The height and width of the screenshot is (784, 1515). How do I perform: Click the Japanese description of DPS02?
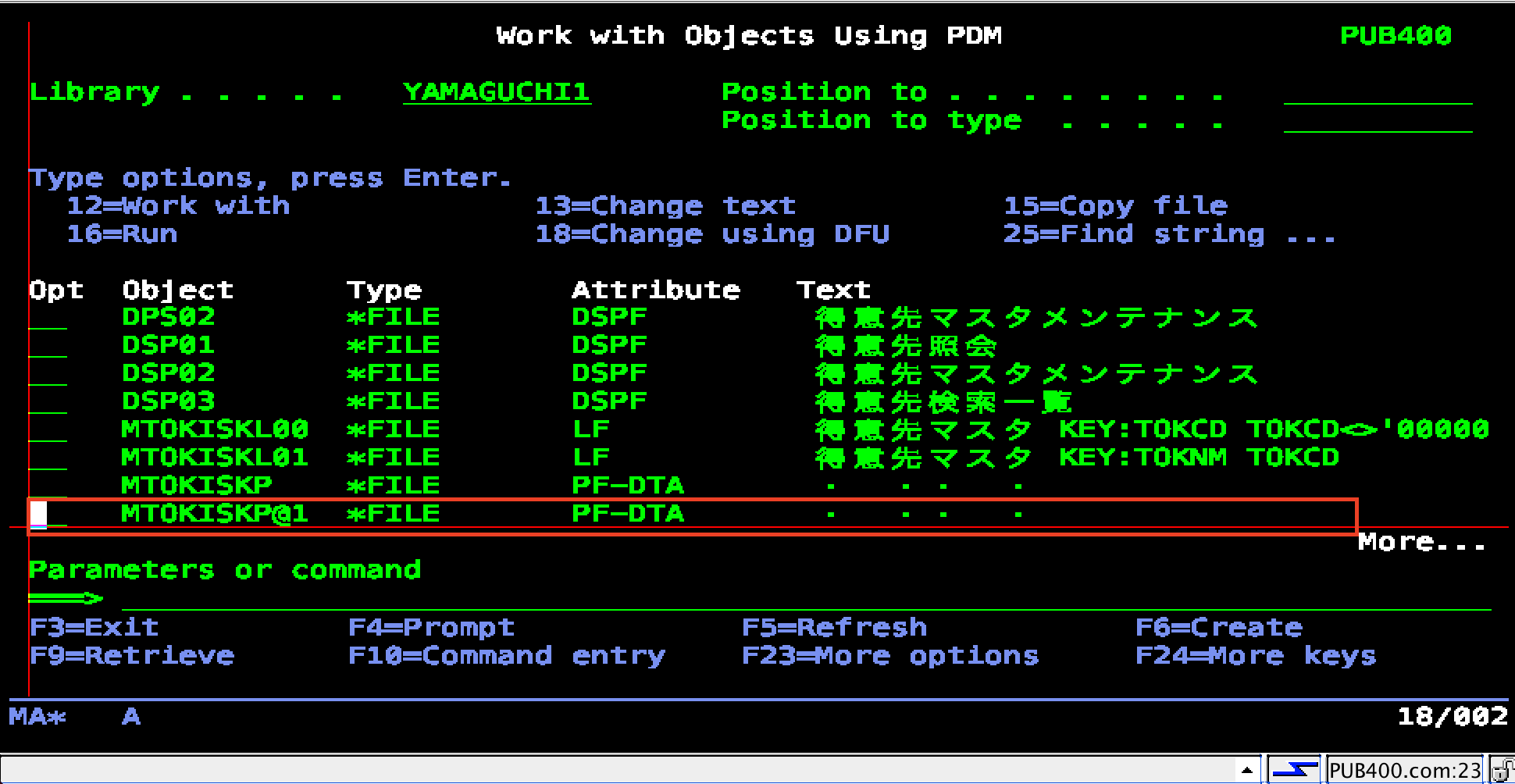1037,317
